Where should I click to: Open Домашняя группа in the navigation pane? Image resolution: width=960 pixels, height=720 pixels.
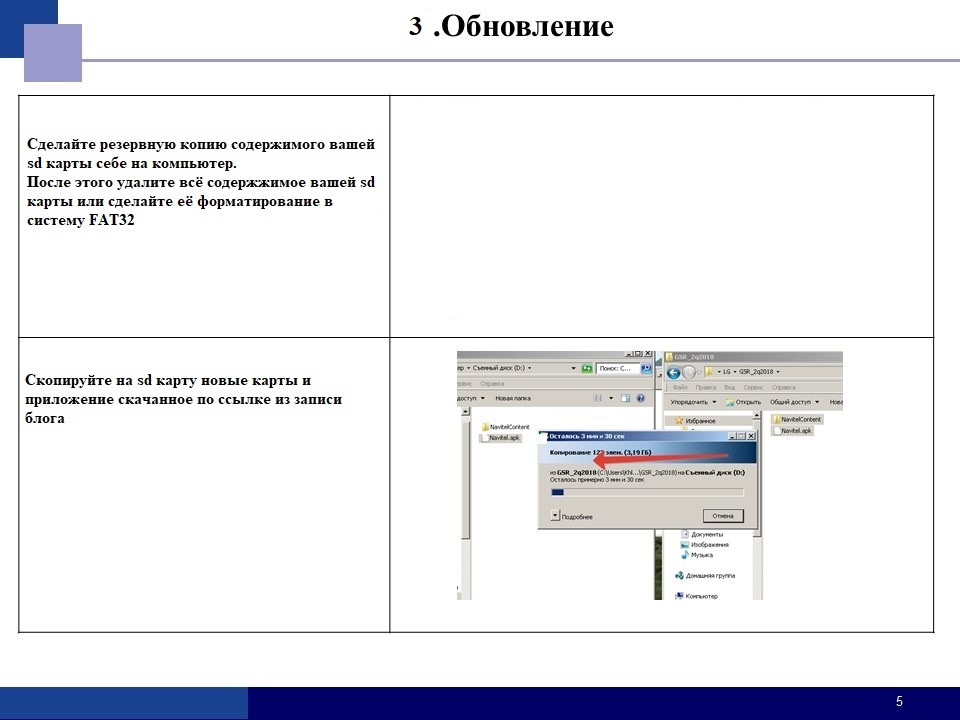pyautogui.click(x=705, y=576)
